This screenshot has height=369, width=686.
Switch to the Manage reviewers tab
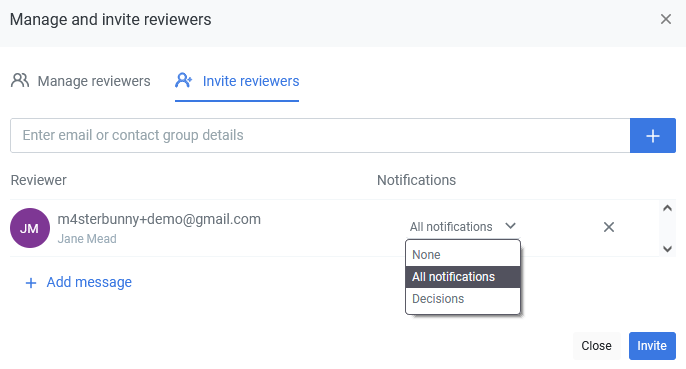point(80,81)
